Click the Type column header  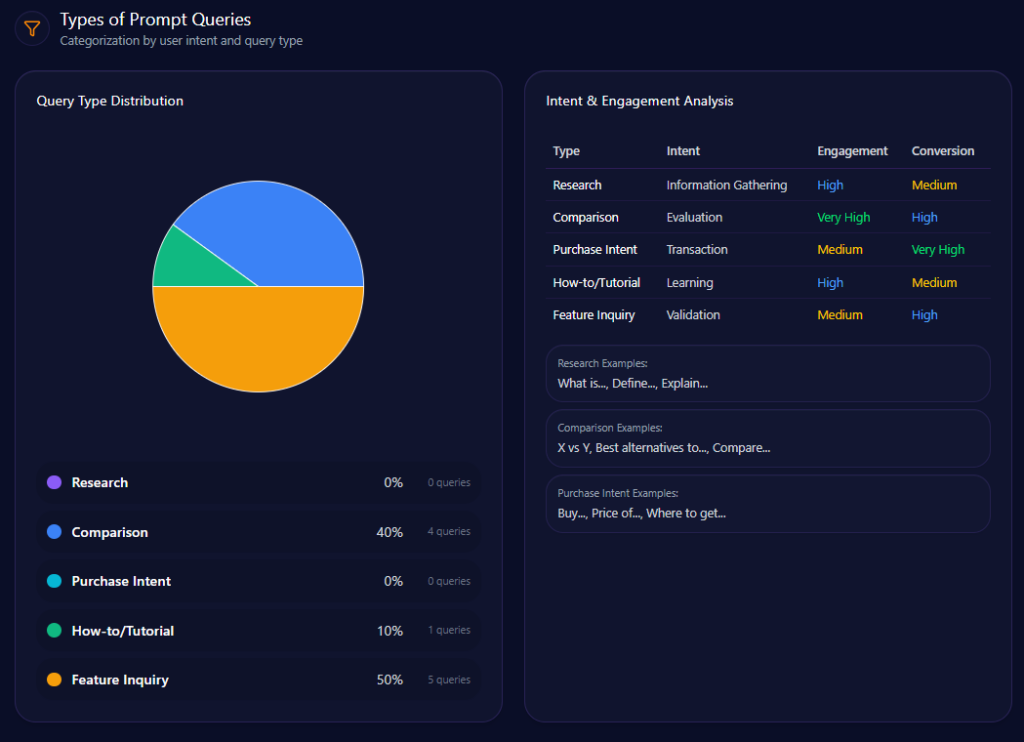(x=566, y=151)
